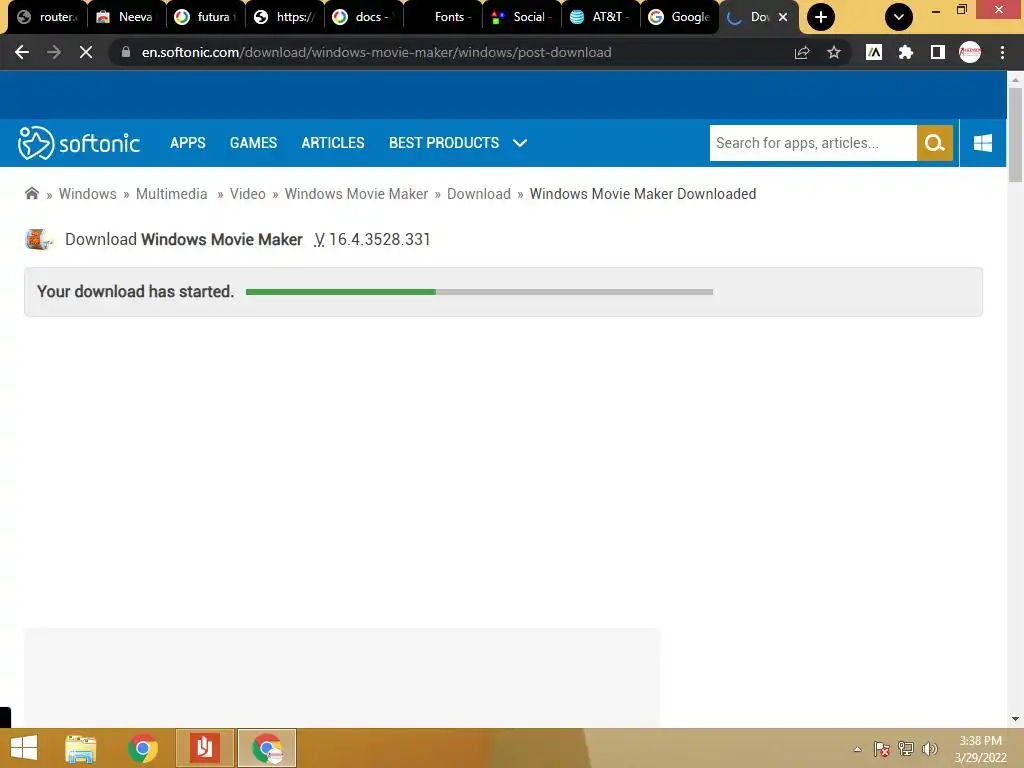Click the forward navigation arrow

click(x=54, y=52)
